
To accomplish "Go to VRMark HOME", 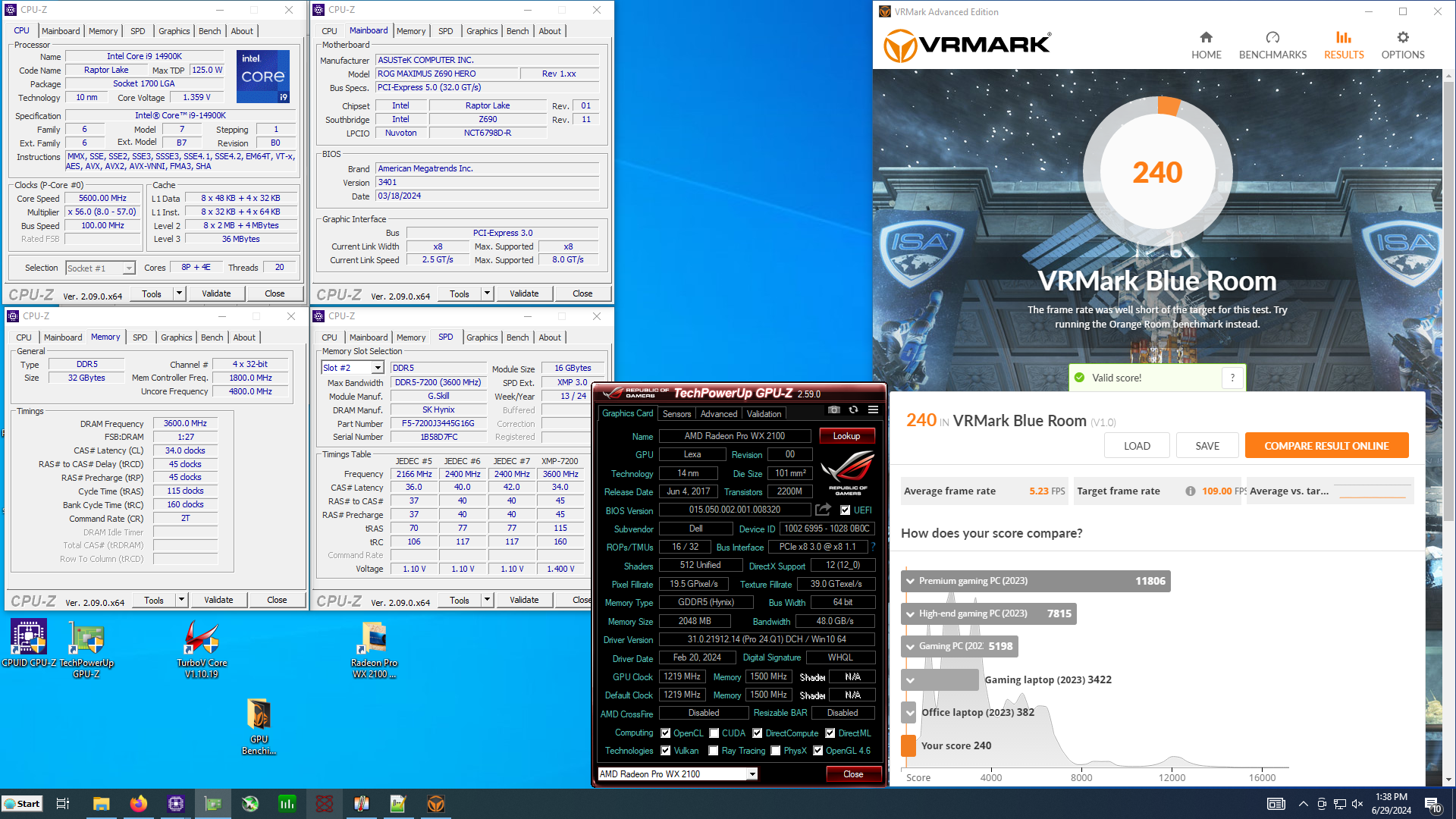I will click(1206, 45).
